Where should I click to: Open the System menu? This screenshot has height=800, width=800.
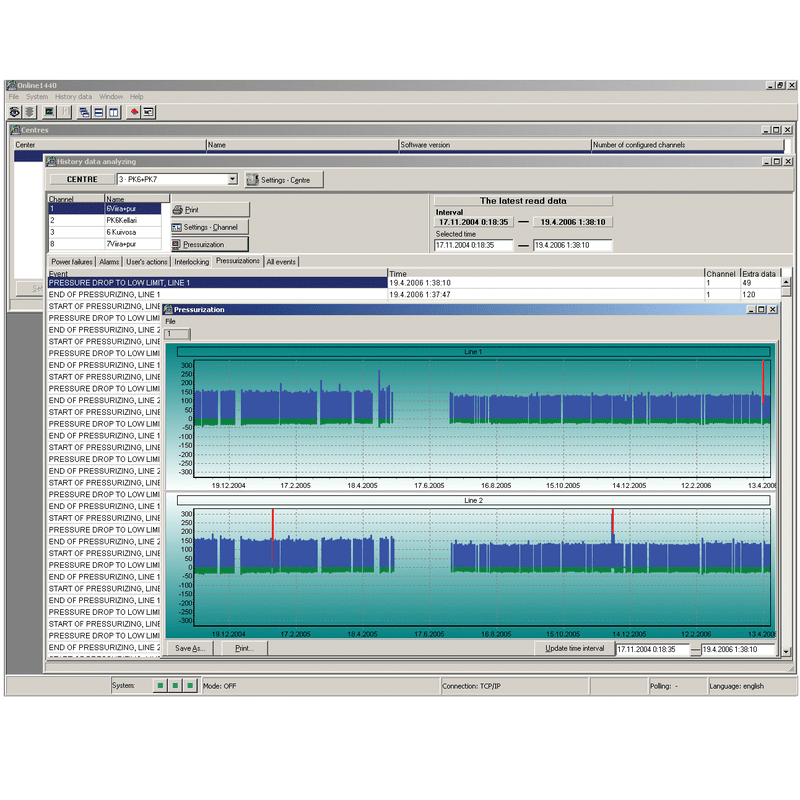tap(37, 96)
